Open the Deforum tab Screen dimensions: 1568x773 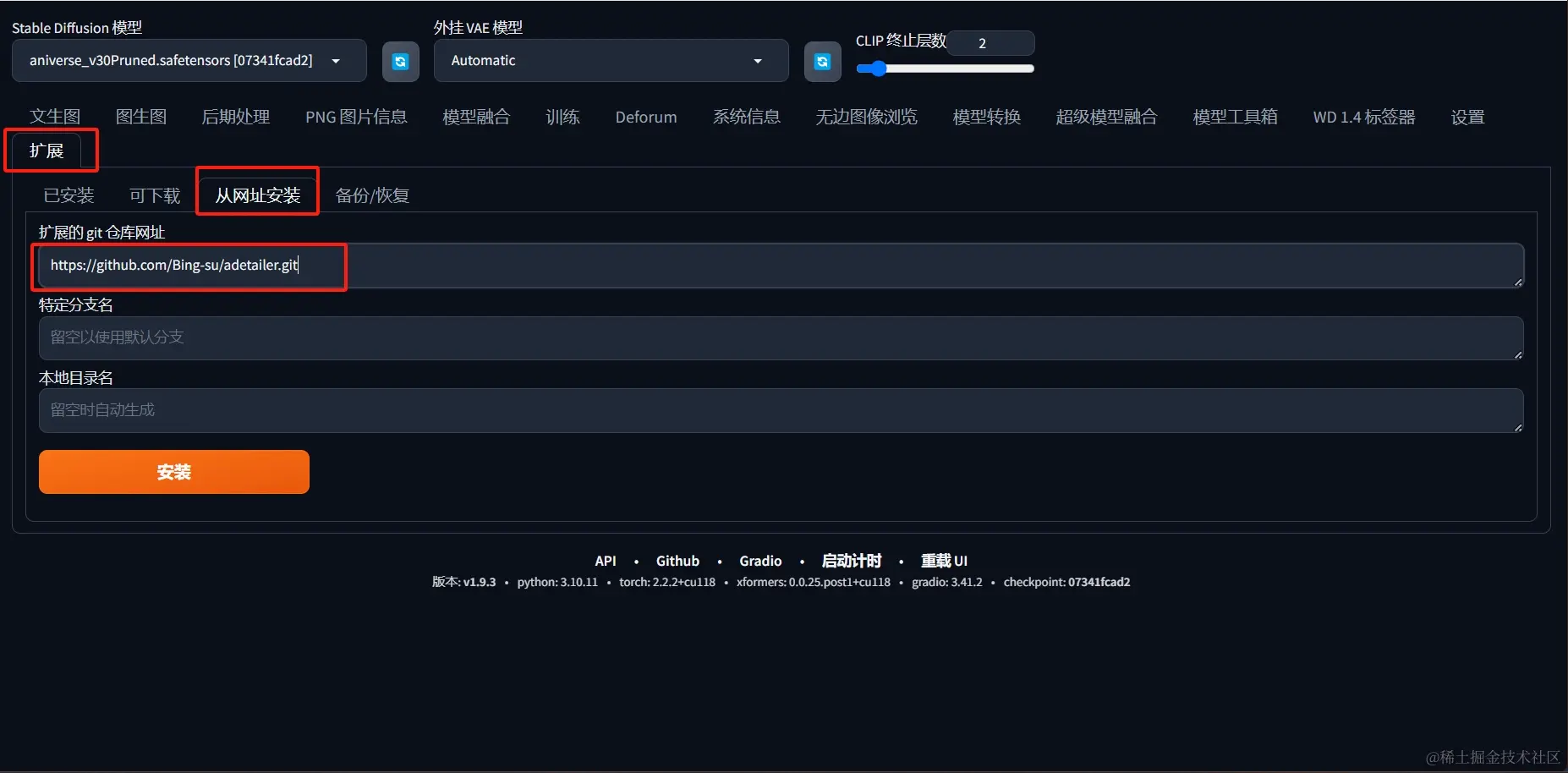click(x=646, y=117)
